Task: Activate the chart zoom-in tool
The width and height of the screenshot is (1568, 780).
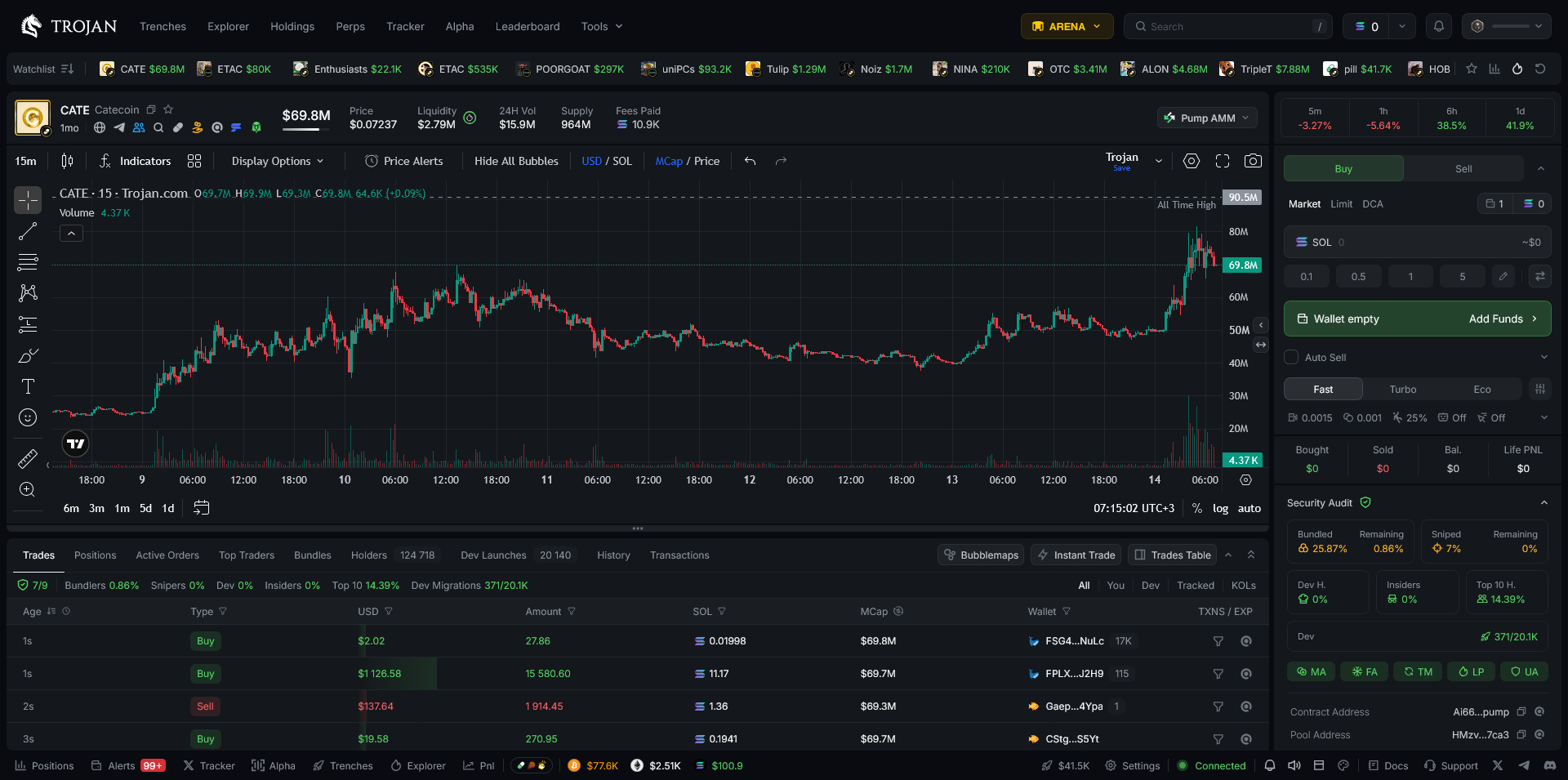Action: (28, 490)
